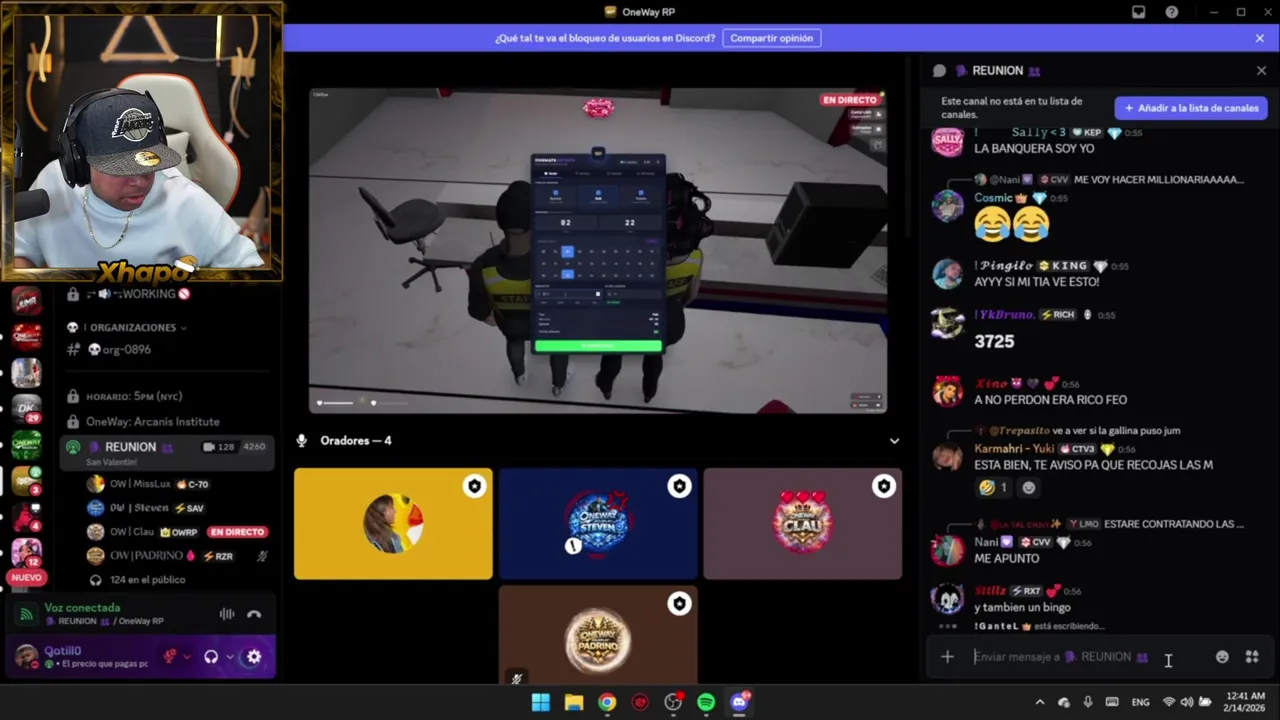
Task: Open input device options arrow beside microphone
Action: coord(188,657)
